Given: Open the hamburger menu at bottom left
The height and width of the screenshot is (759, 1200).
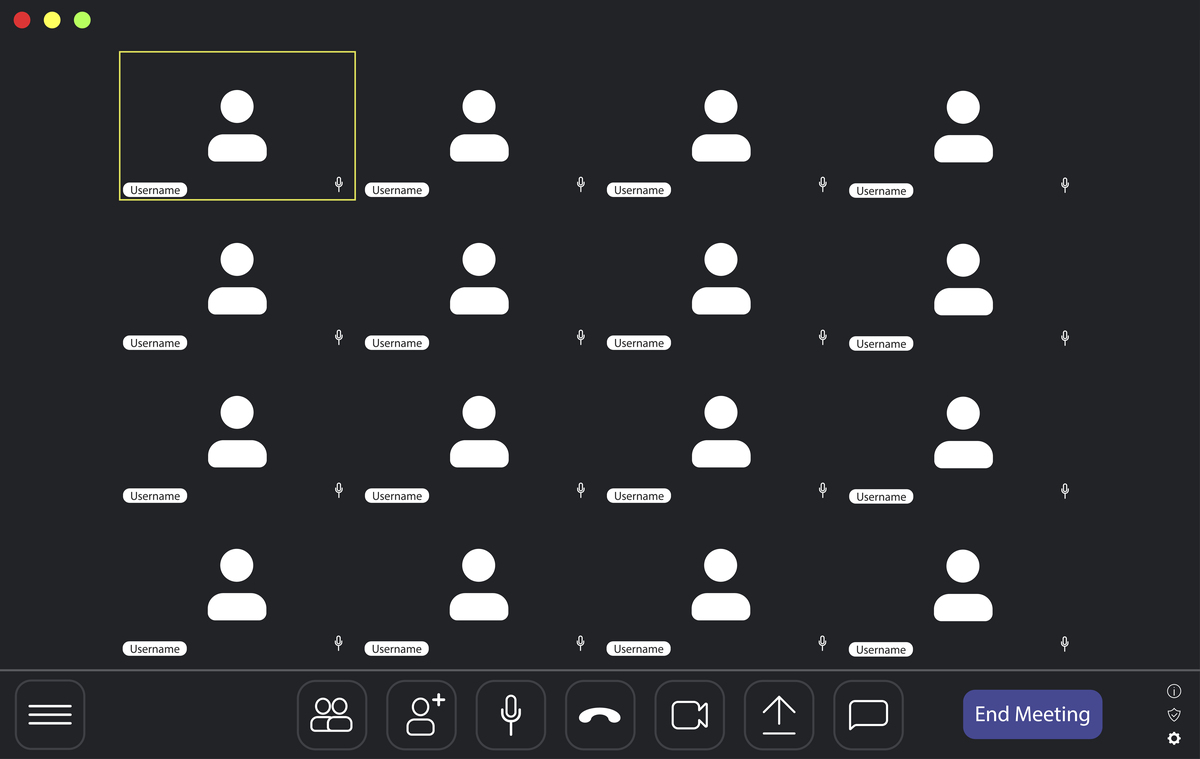Looking at the screenshot, I should coord(50,715).
